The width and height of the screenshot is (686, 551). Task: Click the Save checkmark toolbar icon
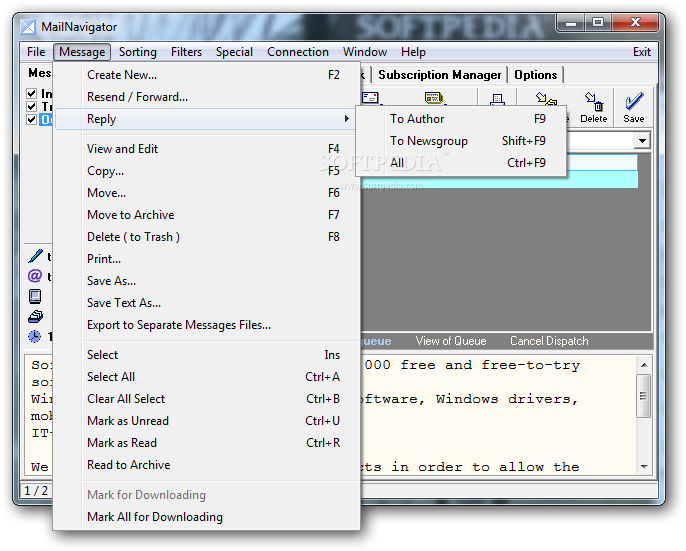point(634,102)
